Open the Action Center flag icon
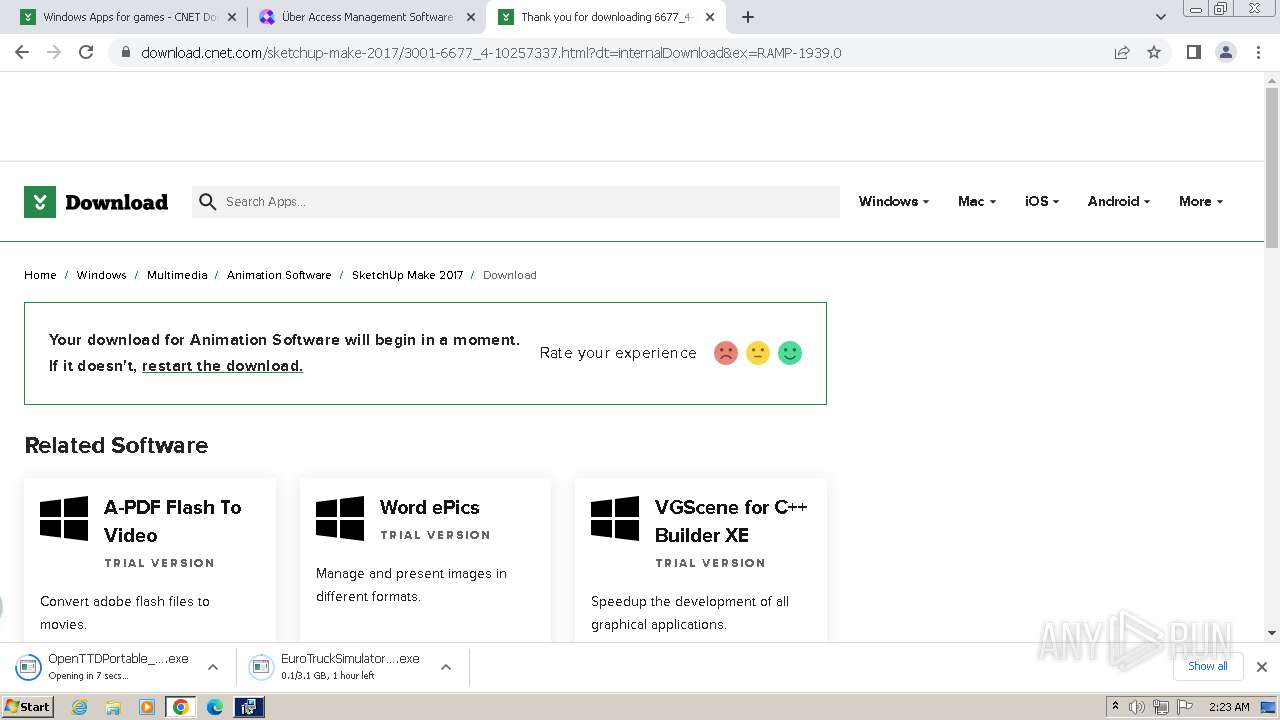Screen dimensions: 1280x720 [x=1184, y=707]
